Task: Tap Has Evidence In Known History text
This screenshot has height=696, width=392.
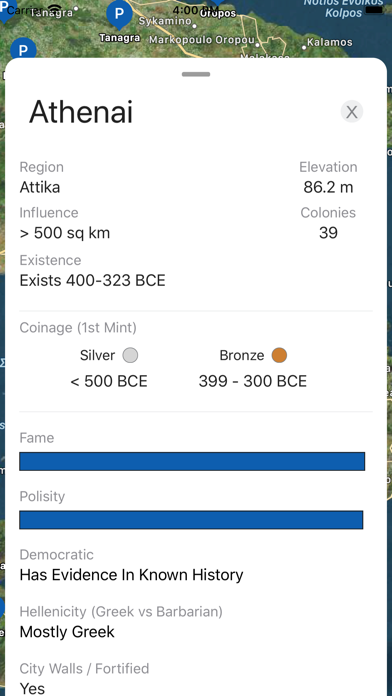Action: click(x=131, y=575)
